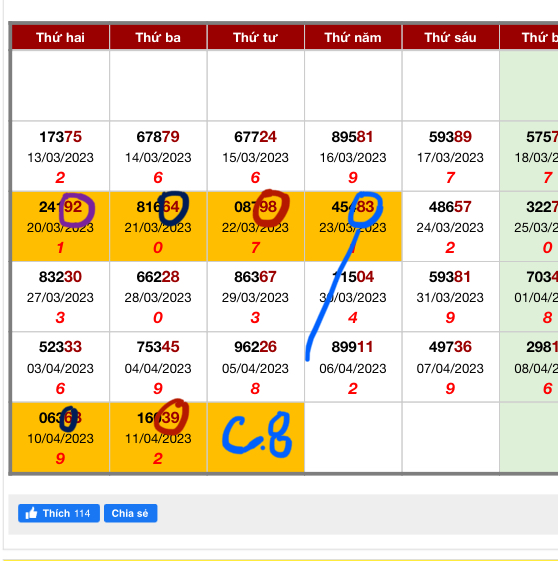Select the Thứ hai column header

click(60, 37)
